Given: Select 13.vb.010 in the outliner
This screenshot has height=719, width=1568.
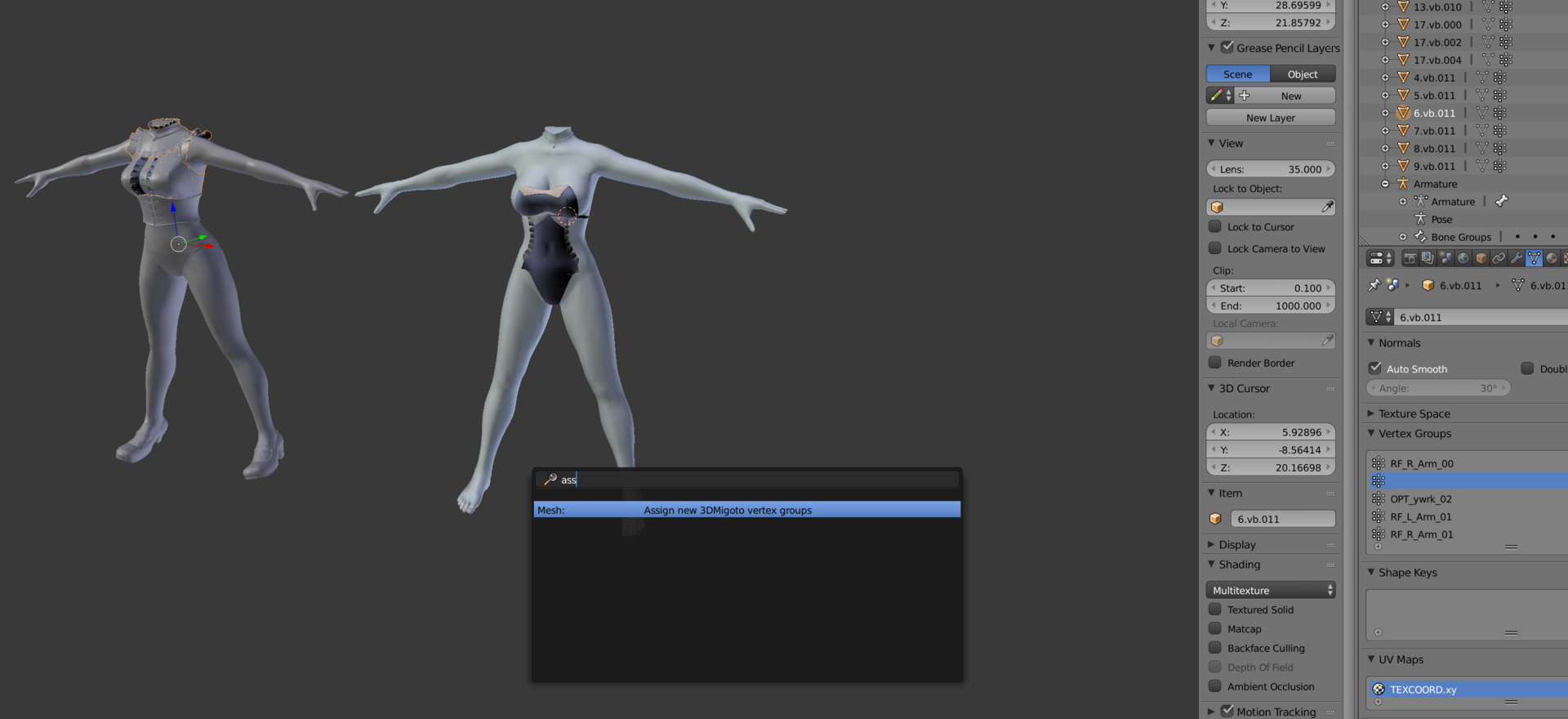Looking at the screenshot, I should (x=1437, y=7).
